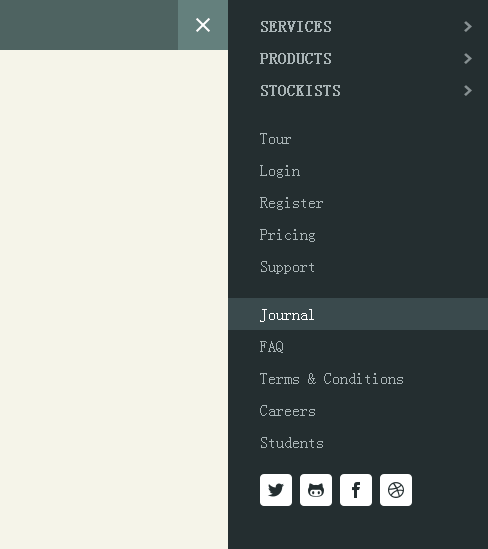The height and width of the screenshot is (549, 488).
Task: Expand Products submenu chevron arrow
Action: pos(468,58)
